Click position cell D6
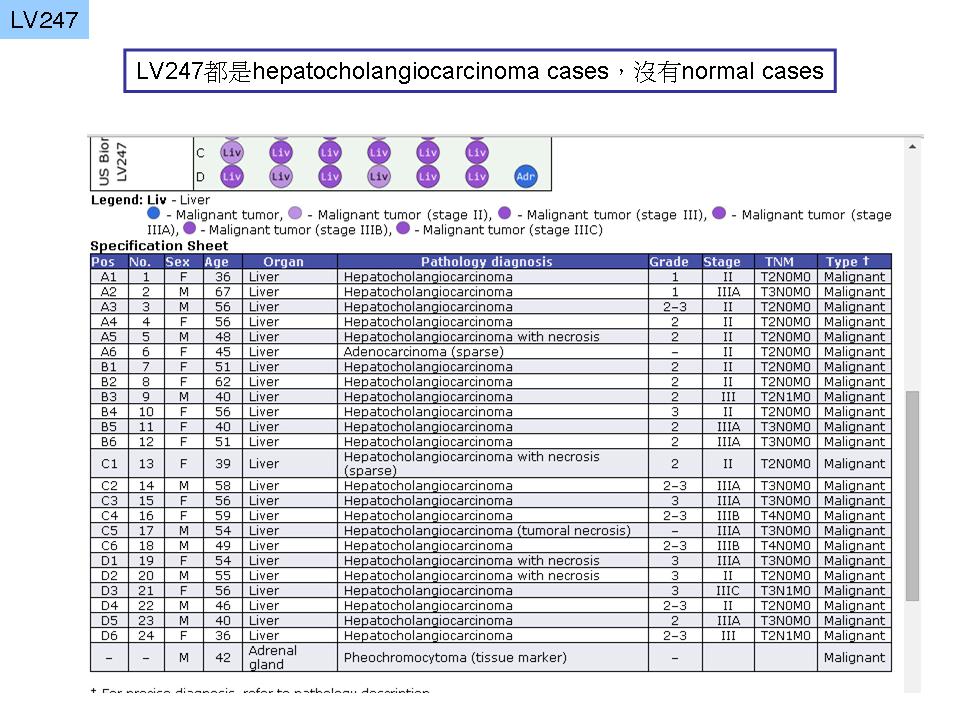 click(x=109, y=636)
